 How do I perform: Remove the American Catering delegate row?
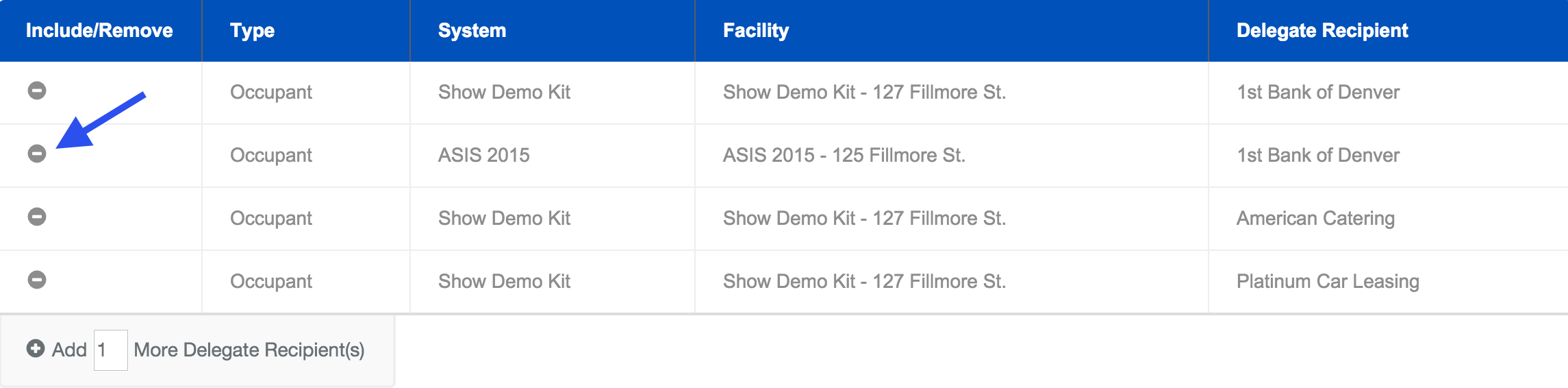pyautogui.click(x=37, y=217)
